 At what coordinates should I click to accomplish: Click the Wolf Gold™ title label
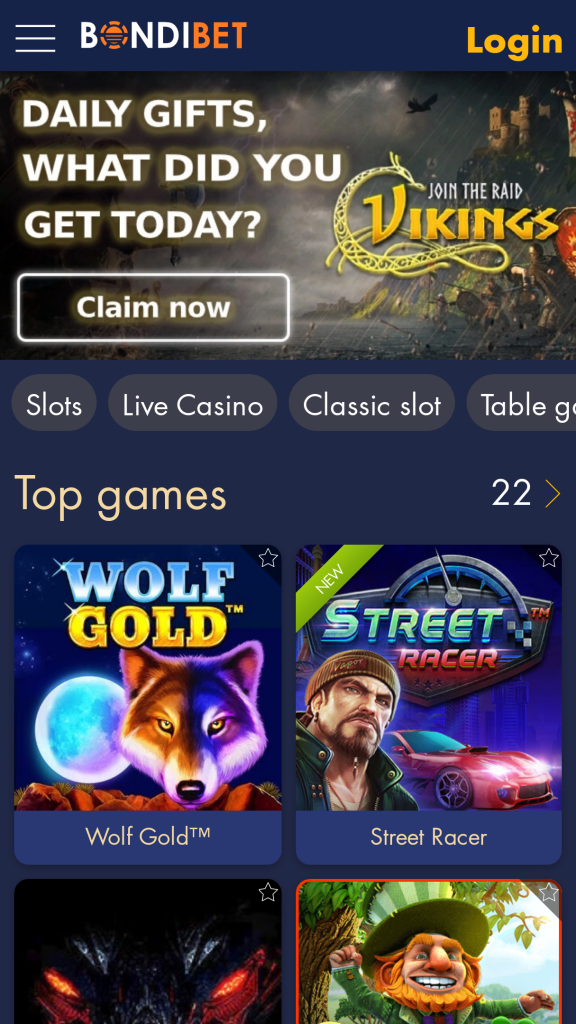coord(148,837)
